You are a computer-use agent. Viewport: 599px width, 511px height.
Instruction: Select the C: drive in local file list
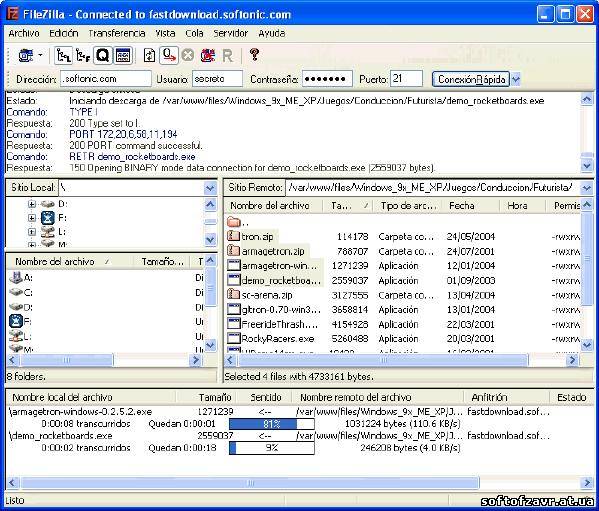16,292
